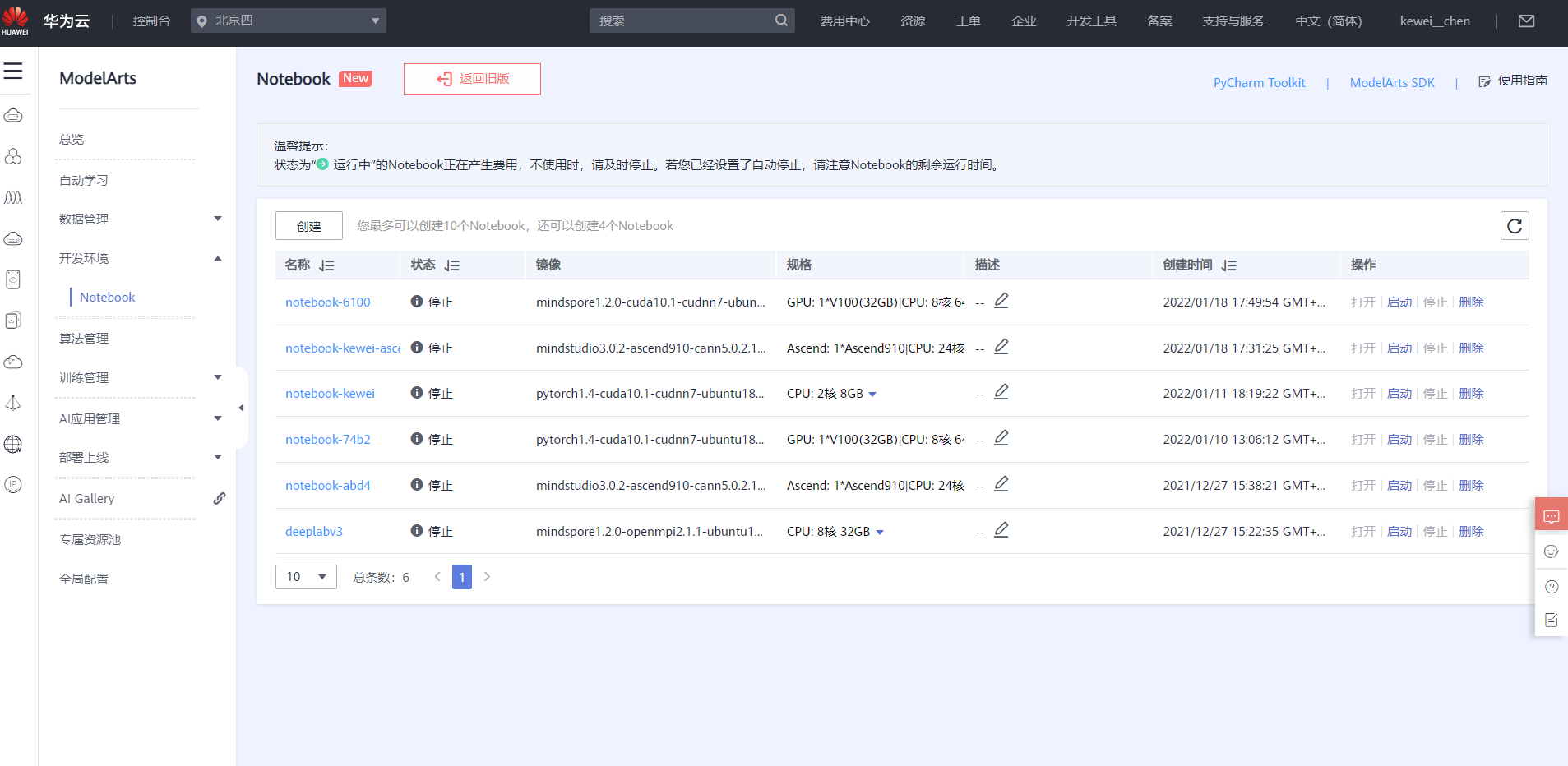Edit description of notebook-74b2
1568x766 pixels.
click(1001, 438)
